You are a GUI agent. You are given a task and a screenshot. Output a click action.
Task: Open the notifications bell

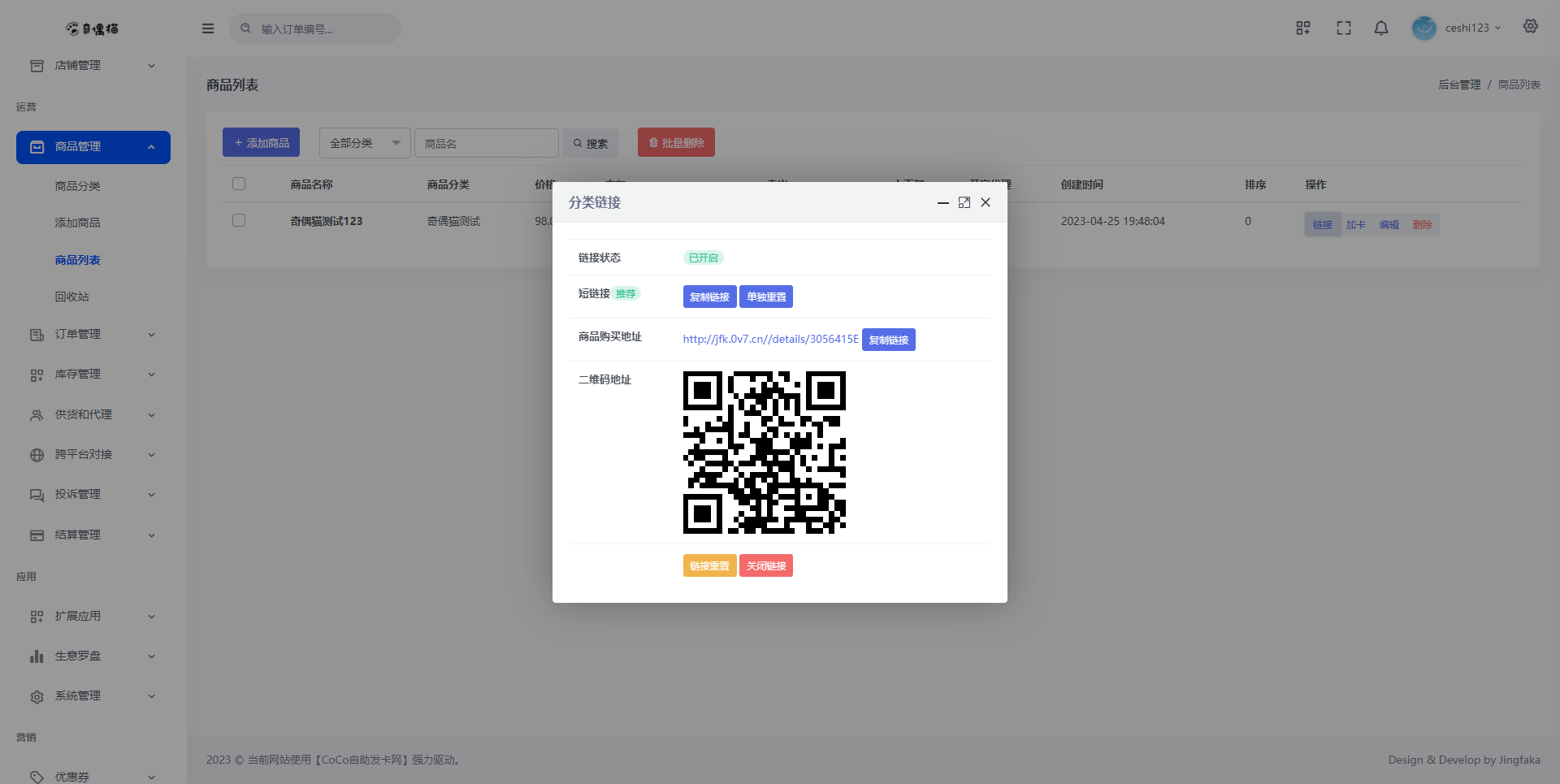point(1381,28)
